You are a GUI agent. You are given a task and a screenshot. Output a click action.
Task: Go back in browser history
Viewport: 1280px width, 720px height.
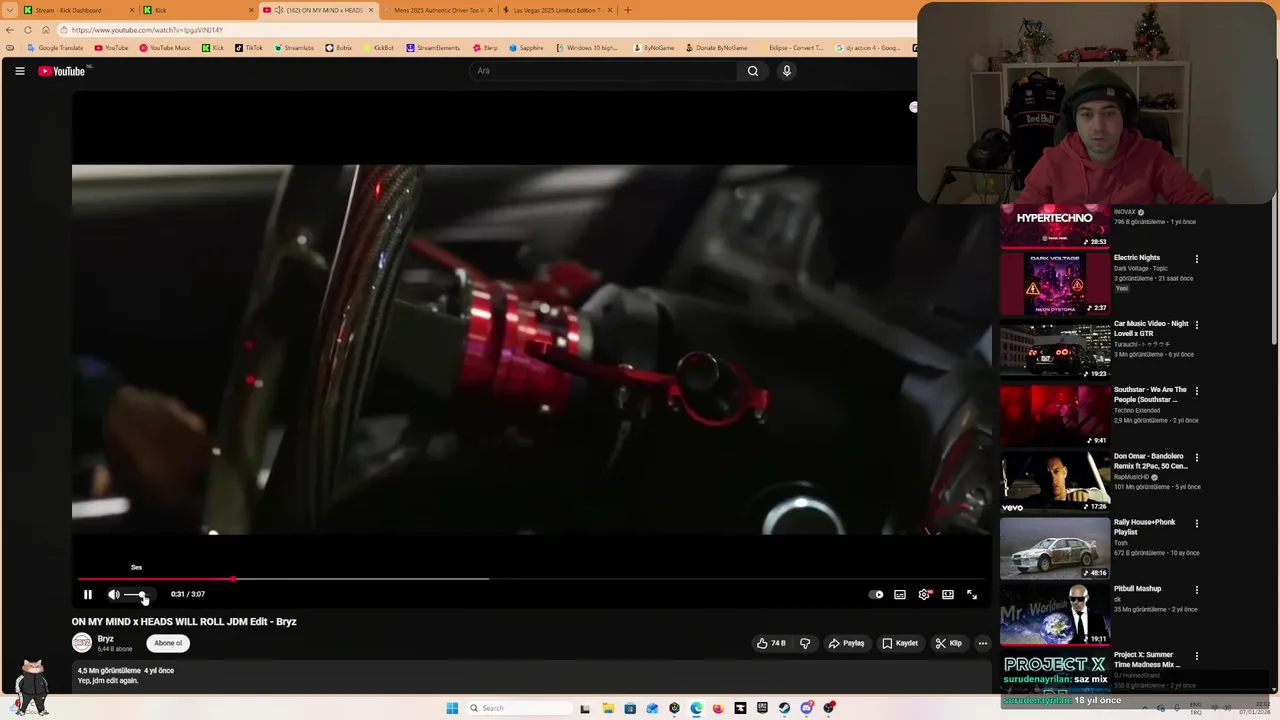[10, 30]
